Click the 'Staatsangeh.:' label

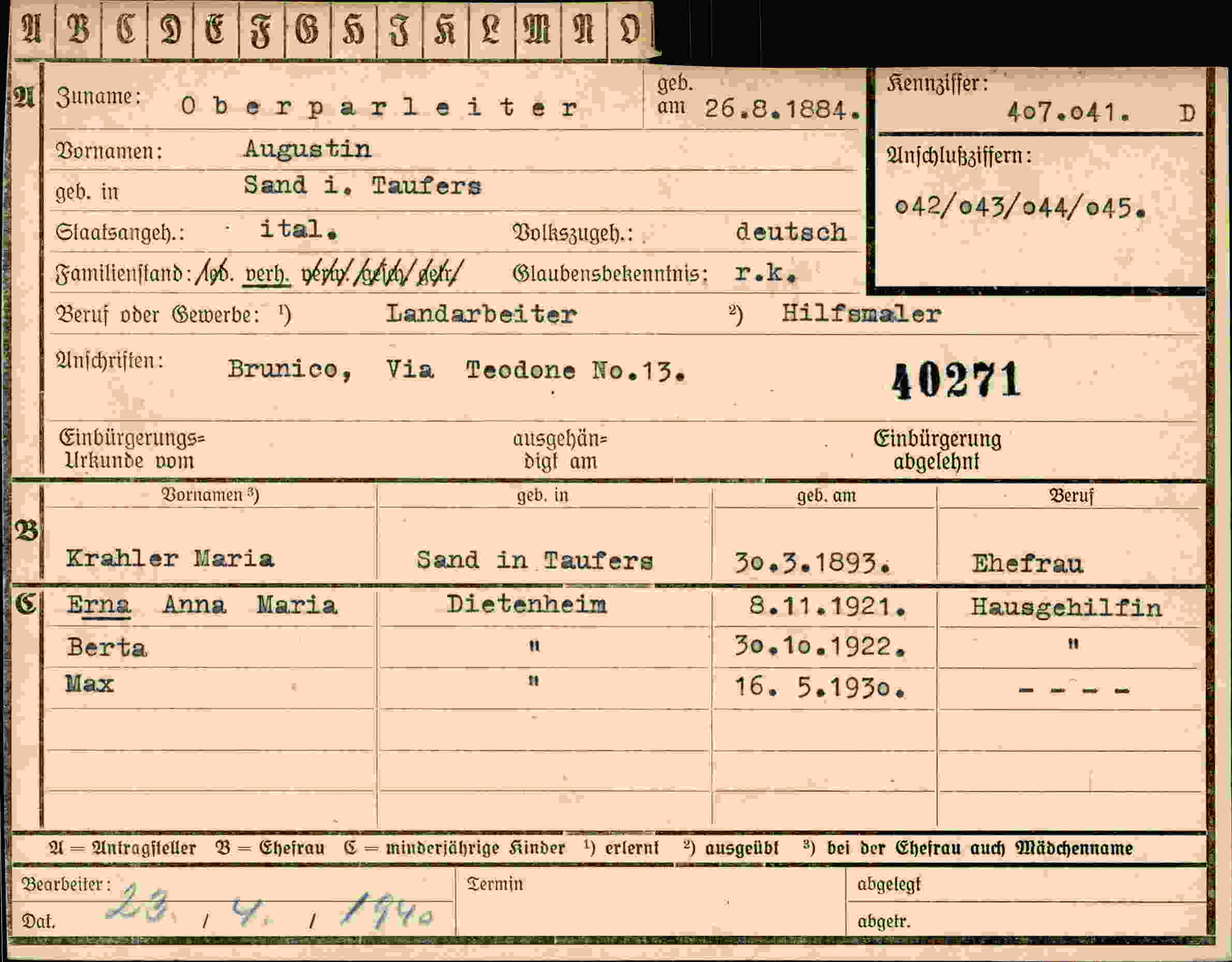coord(120,232)
